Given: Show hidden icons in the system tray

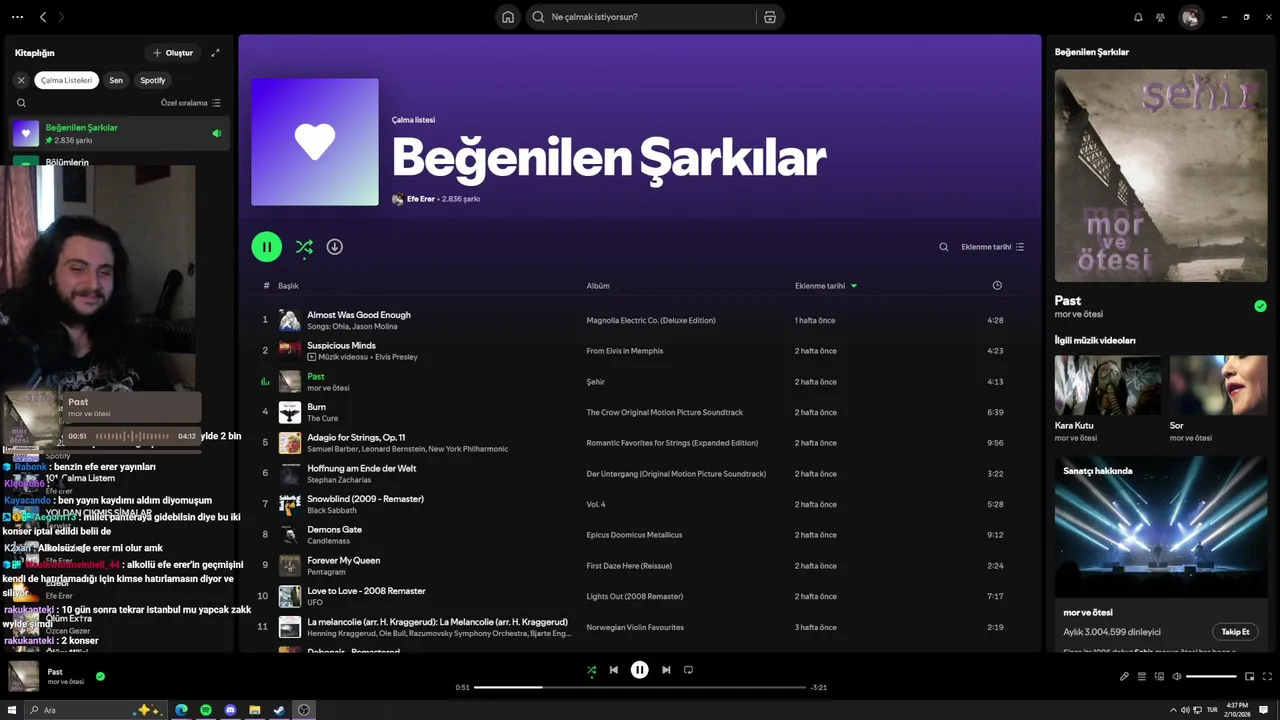Looking at the screenshot, I should tap(1171, 710).
